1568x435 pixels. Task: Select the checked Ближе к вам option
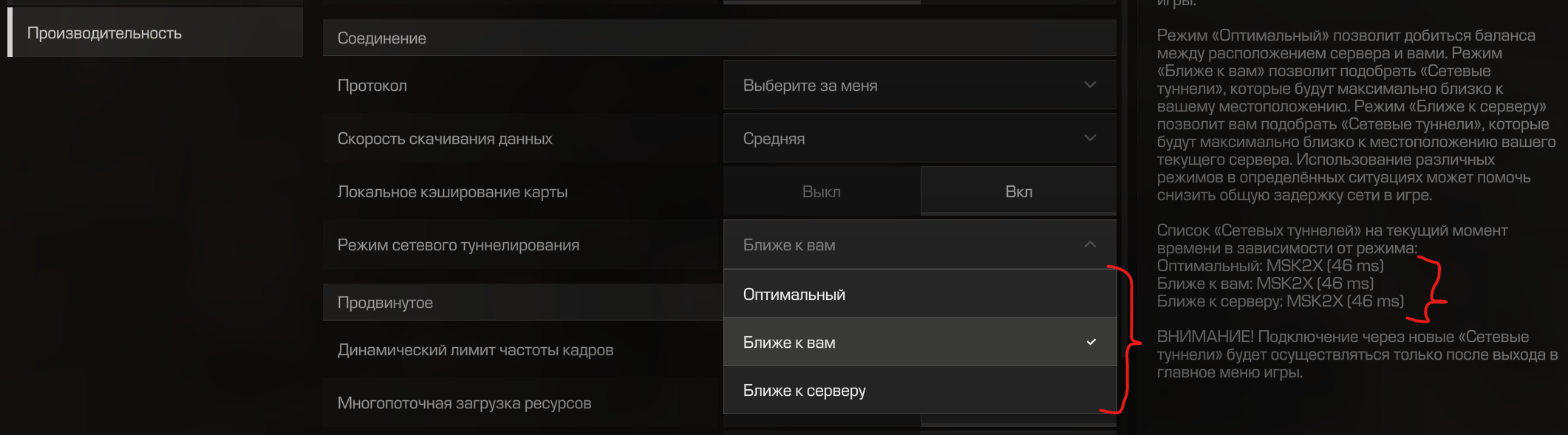919,342
